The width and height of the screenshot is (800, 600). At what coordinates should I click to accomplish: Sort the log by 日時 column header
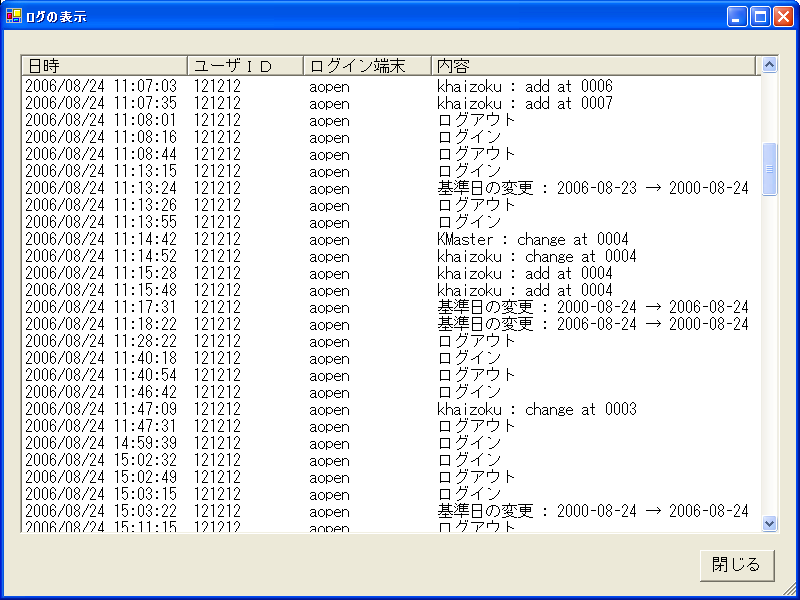pyautogui.click(x=104, y=66)
